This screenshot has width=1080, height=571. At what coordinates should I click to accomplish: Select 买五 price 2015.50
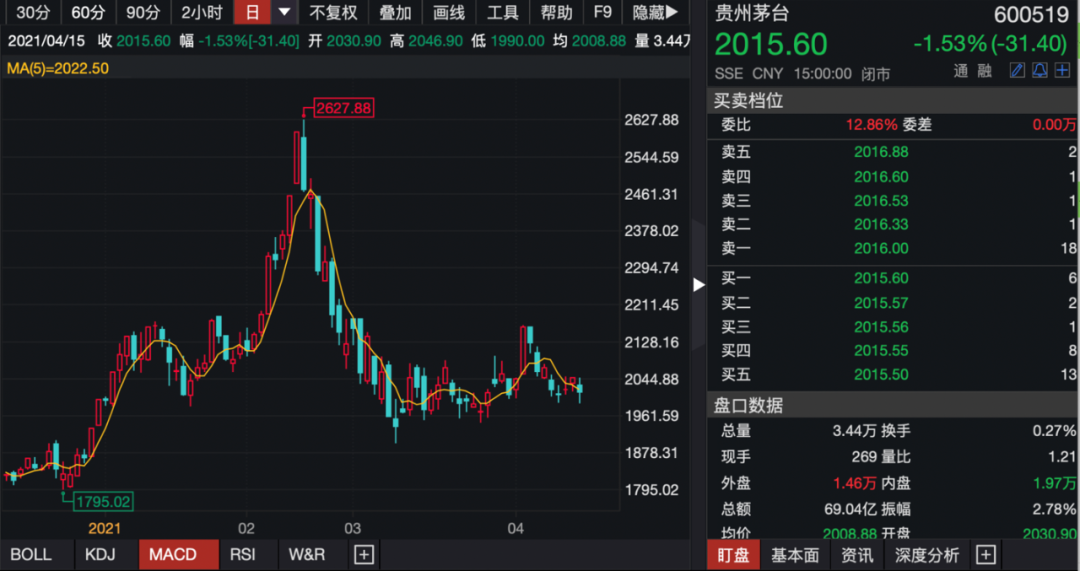(x=881, y=375)
